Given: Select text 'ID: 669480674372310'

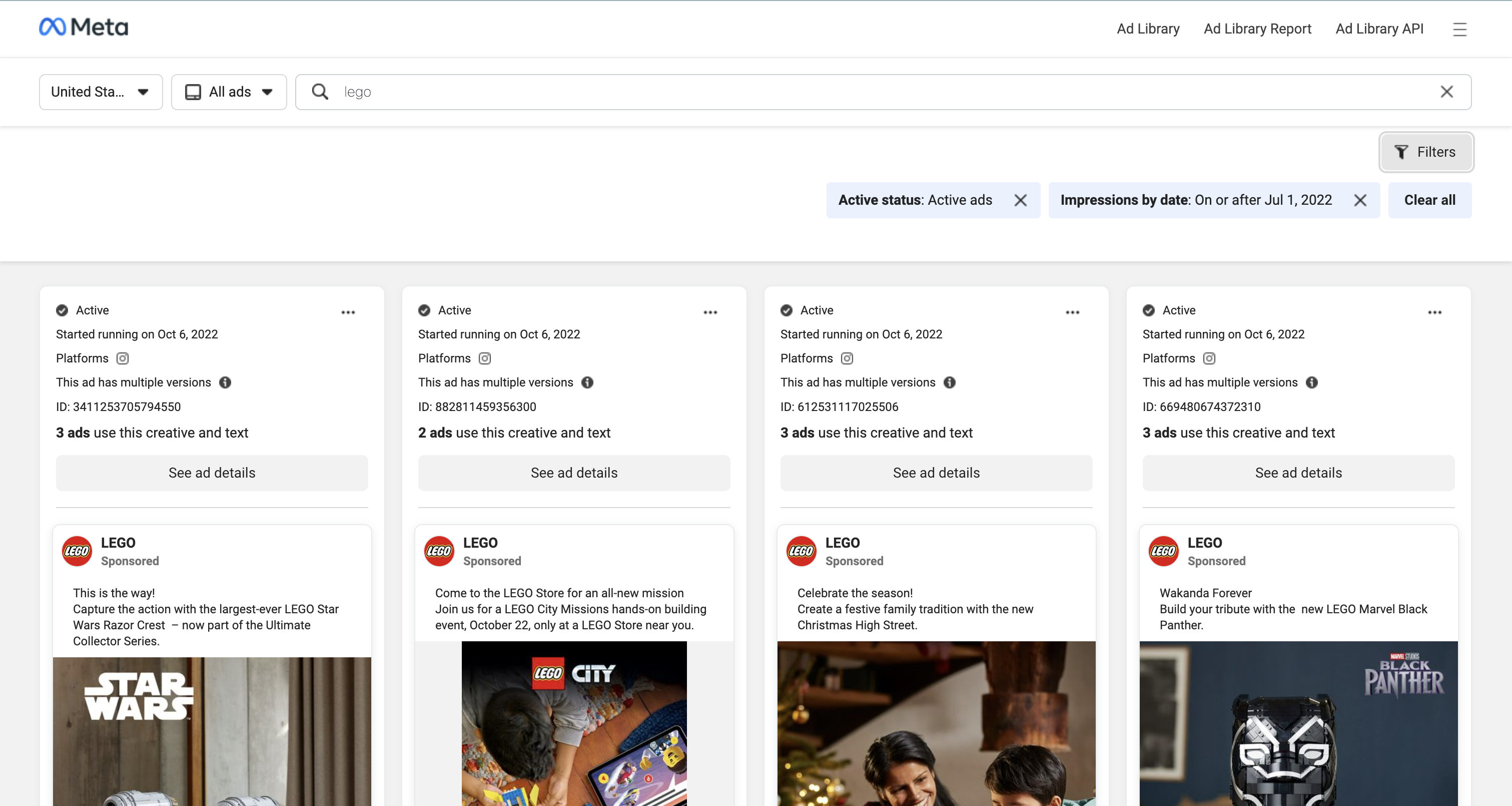Looking at the screenshot, I should click(x=1201, y=407).
